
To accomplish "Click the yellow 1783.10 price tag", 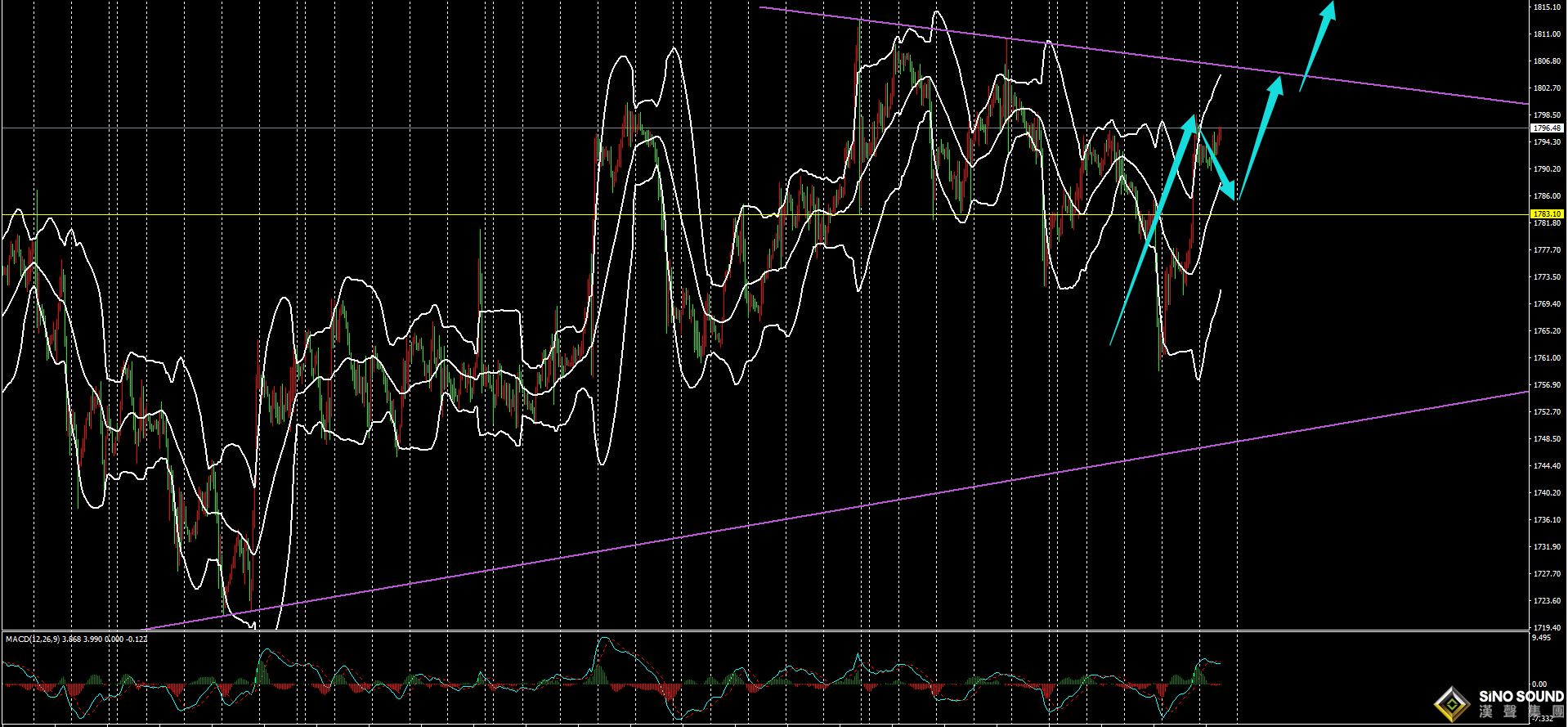I will (1546, 214).
